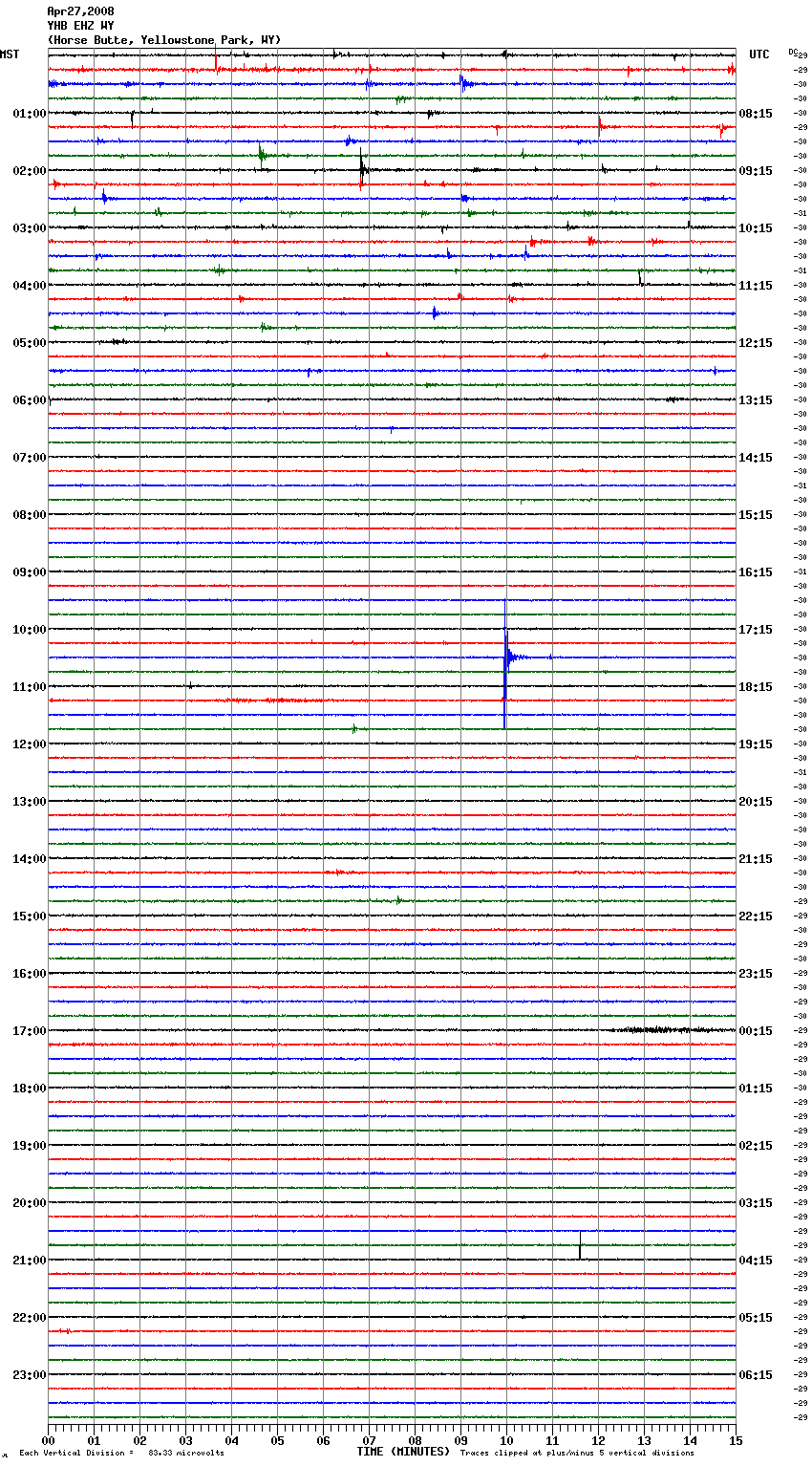The width and height of the screenshot is (812, 1466).
Task: Click the 17:15 UTC time label
Action: tap(756, 630)
